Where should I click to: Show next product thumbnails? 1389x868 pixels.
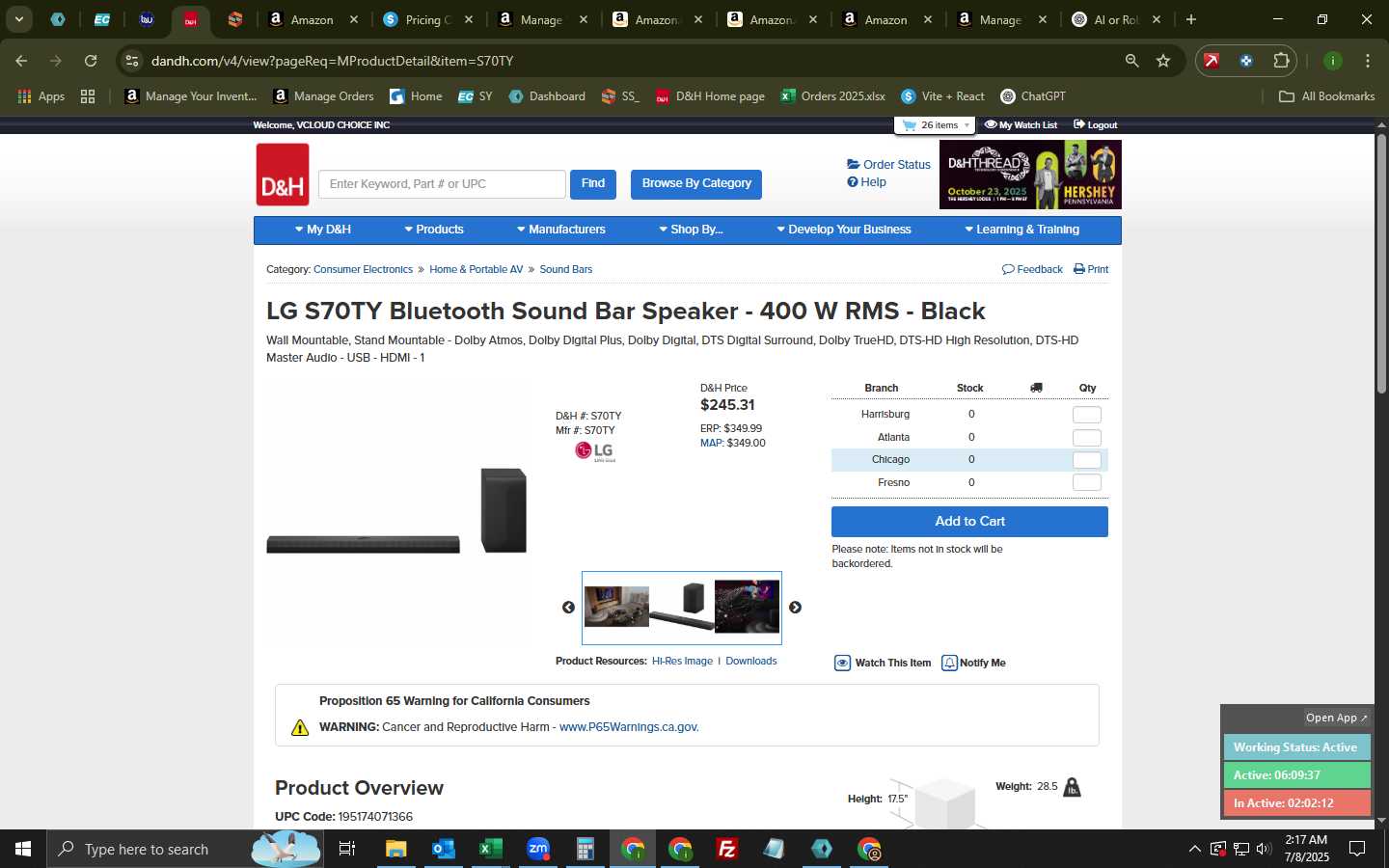click(795, 608)
